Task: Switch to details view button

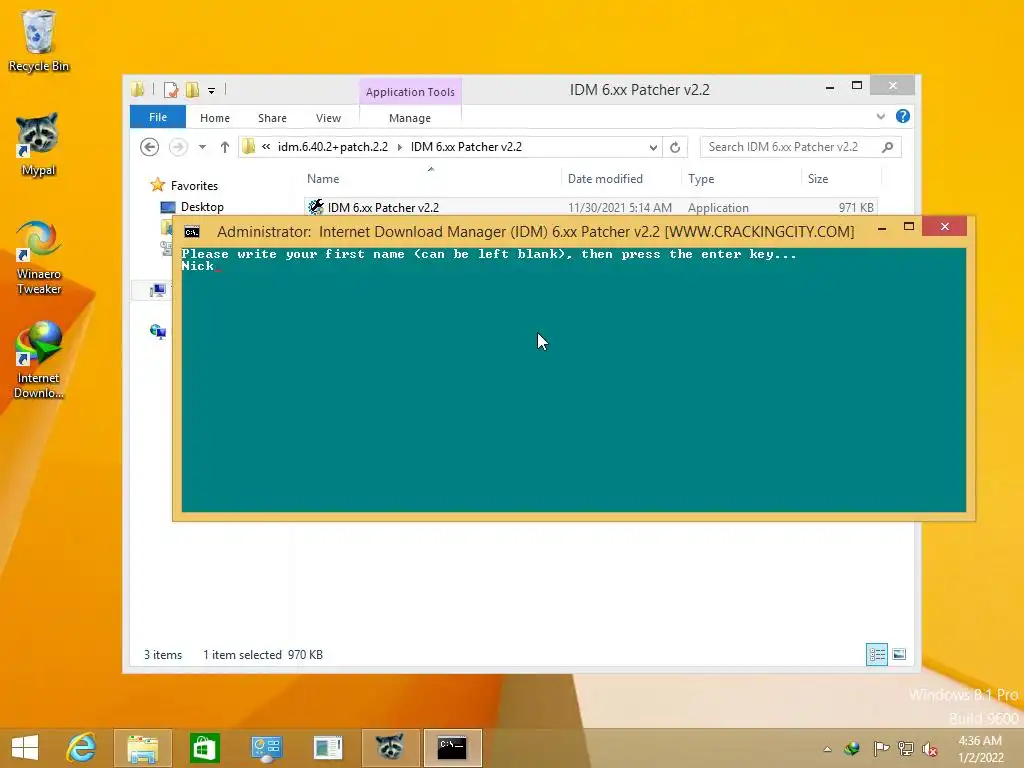Action: pyautogui.click(x=876, y=654)
